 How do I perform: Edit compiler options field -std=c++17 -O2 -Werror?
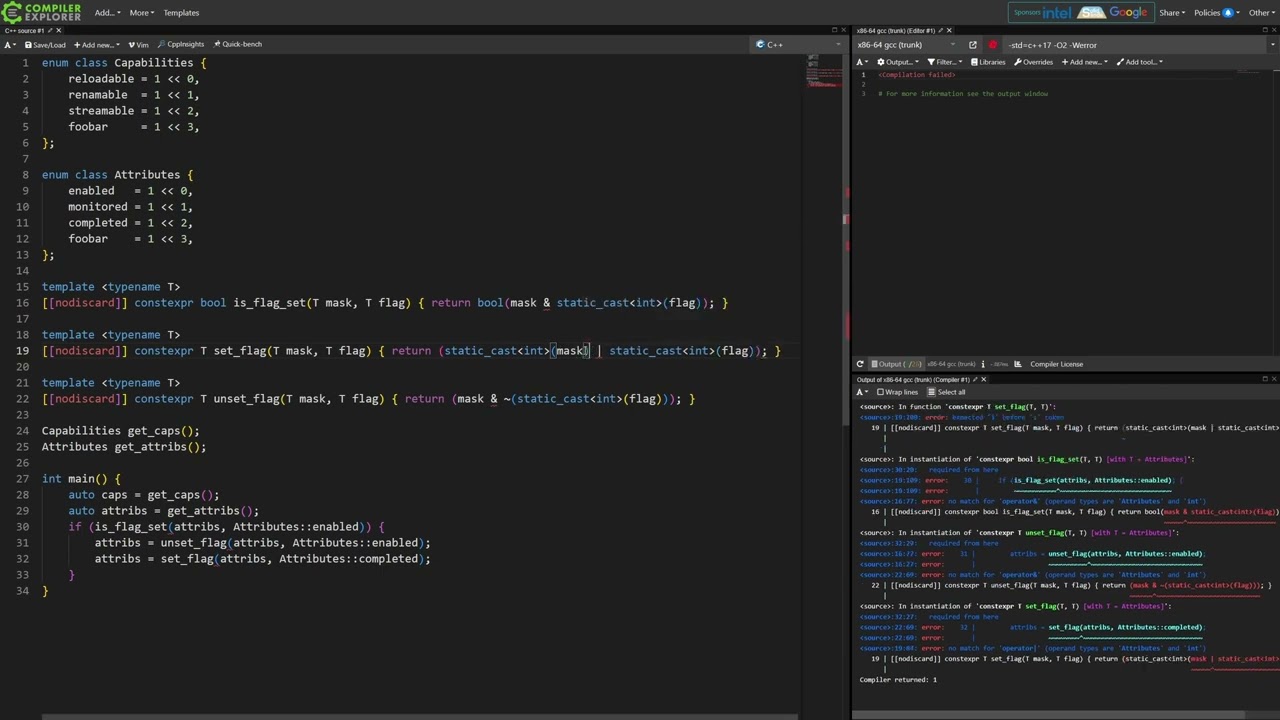1132,45
